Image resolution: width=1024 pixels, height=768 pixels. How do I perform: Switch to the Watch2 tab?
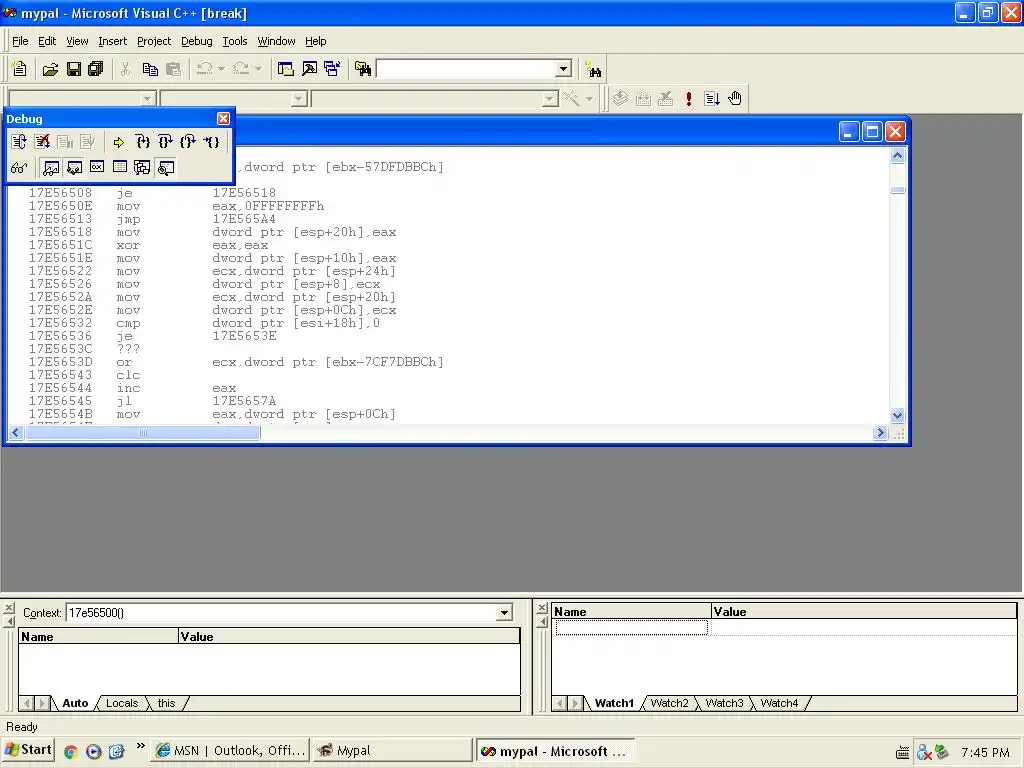coord(669,703)
